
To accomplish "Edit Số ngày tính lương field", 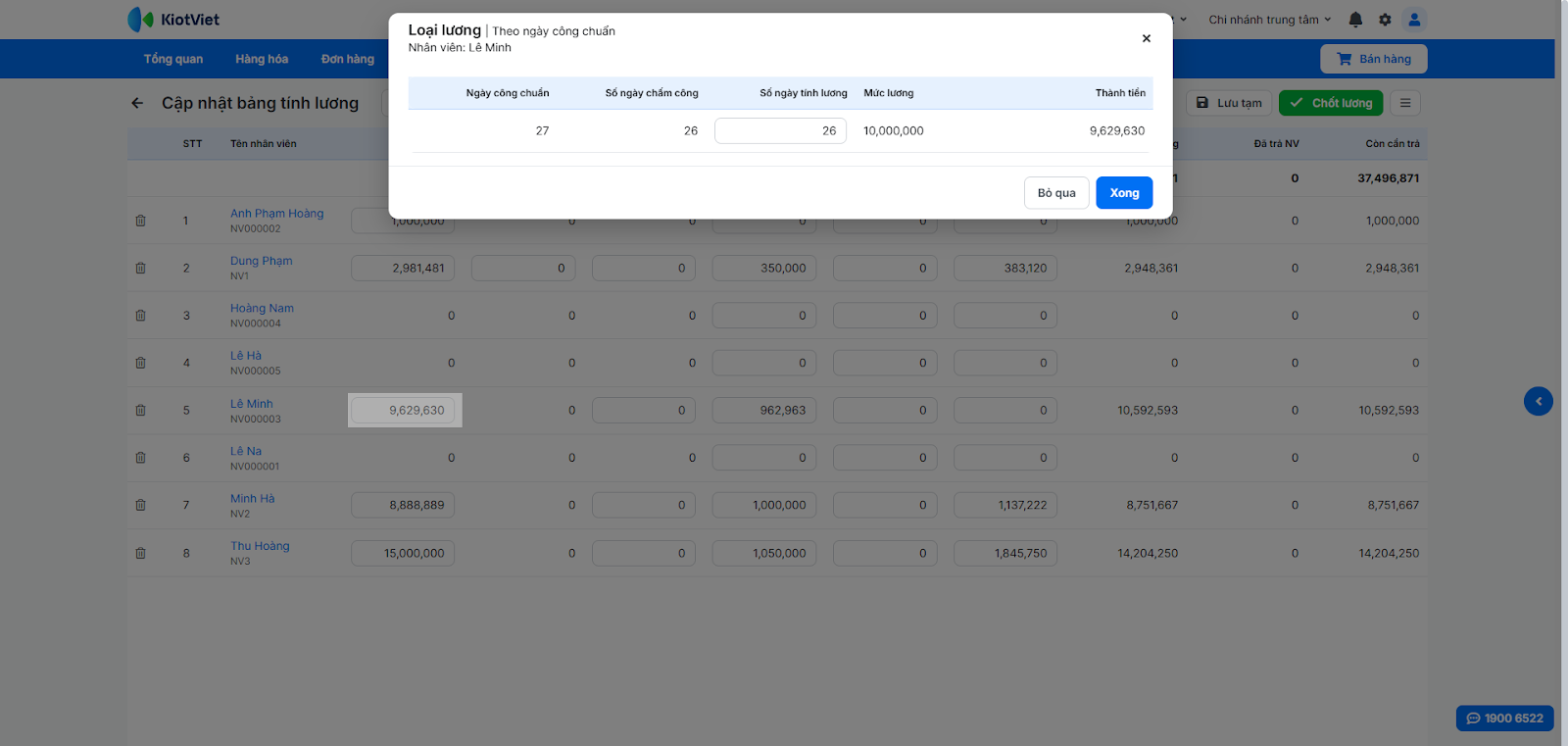I will coord(780,130).
